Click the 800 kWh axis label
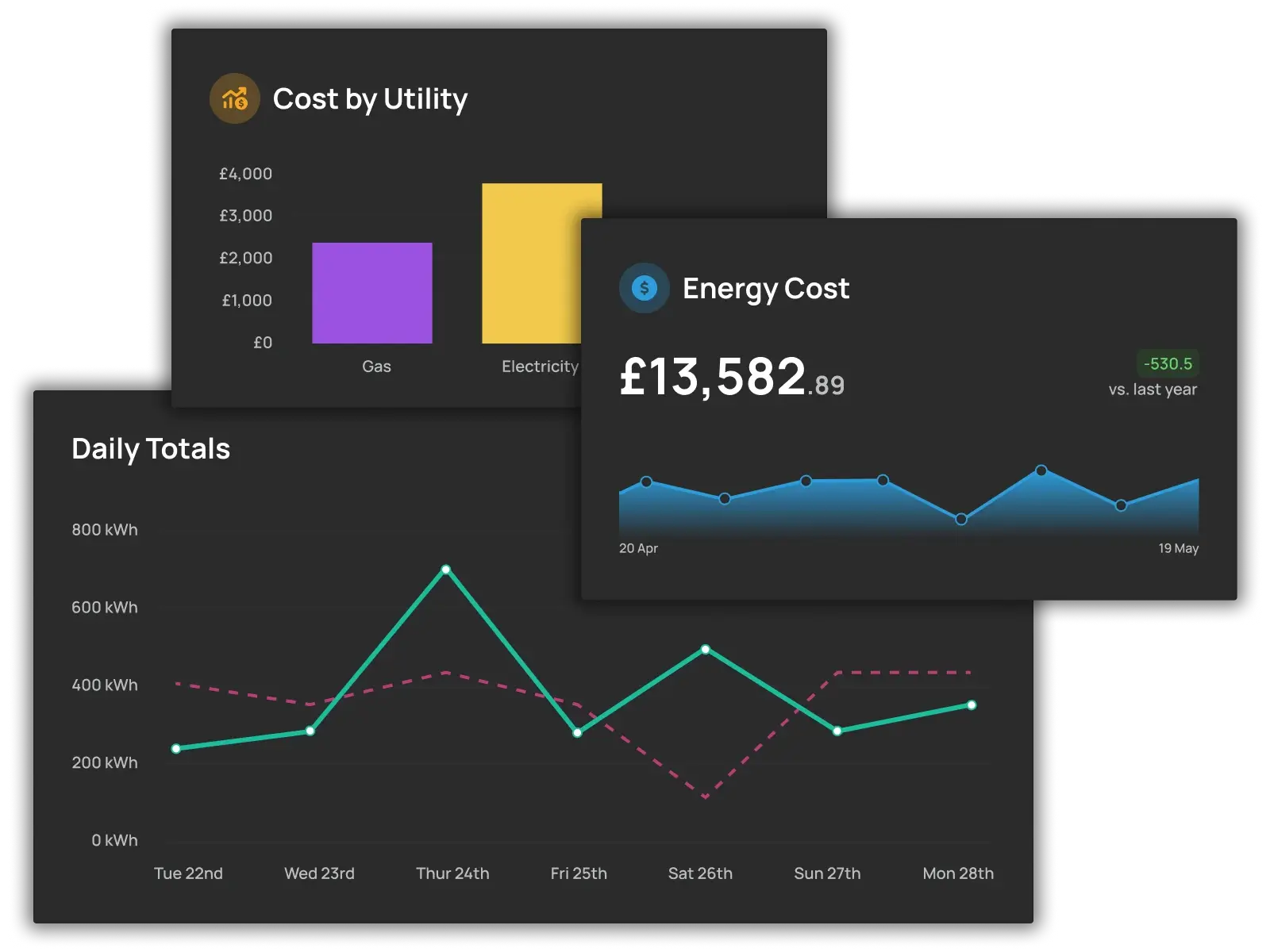The height and width of the screenshot is (952, 1270). (x=105, y=530)
